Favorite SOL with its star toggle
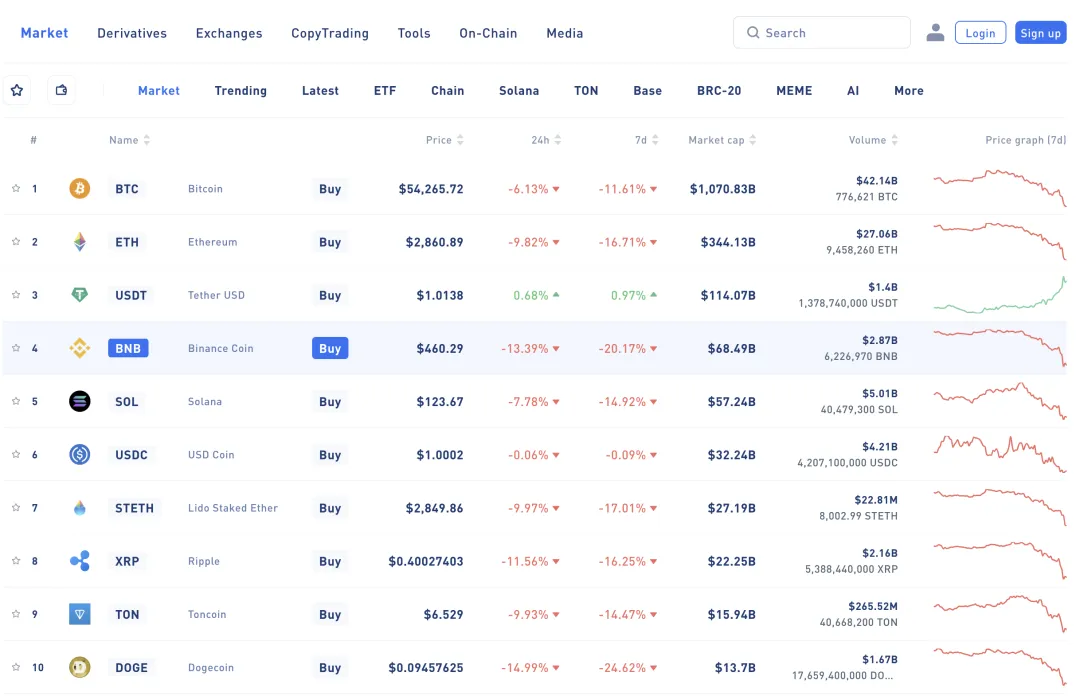The image size is (1080, 696). click(16, 401)
